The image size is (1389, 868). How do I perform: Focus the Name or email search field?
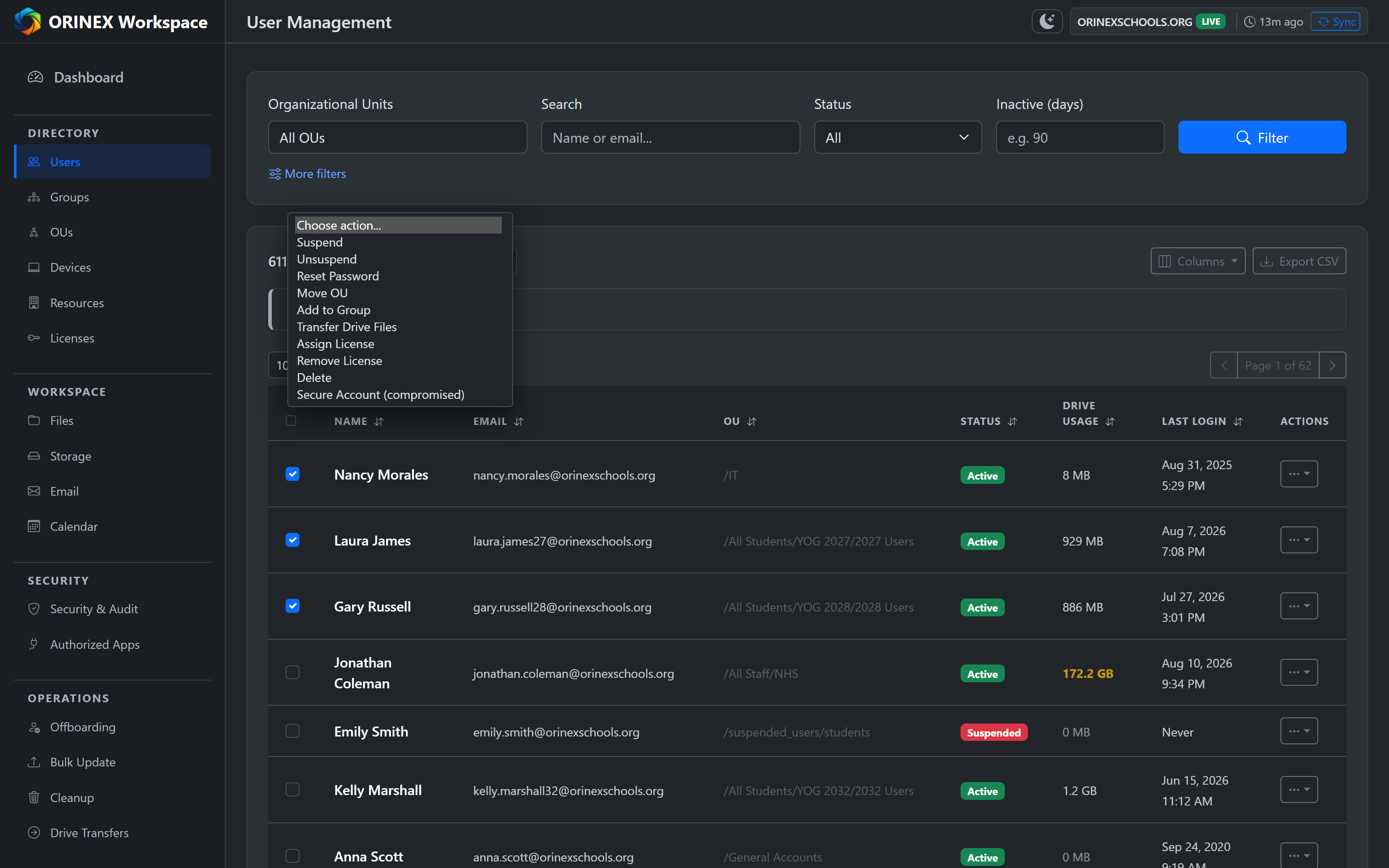pos(670,138)
